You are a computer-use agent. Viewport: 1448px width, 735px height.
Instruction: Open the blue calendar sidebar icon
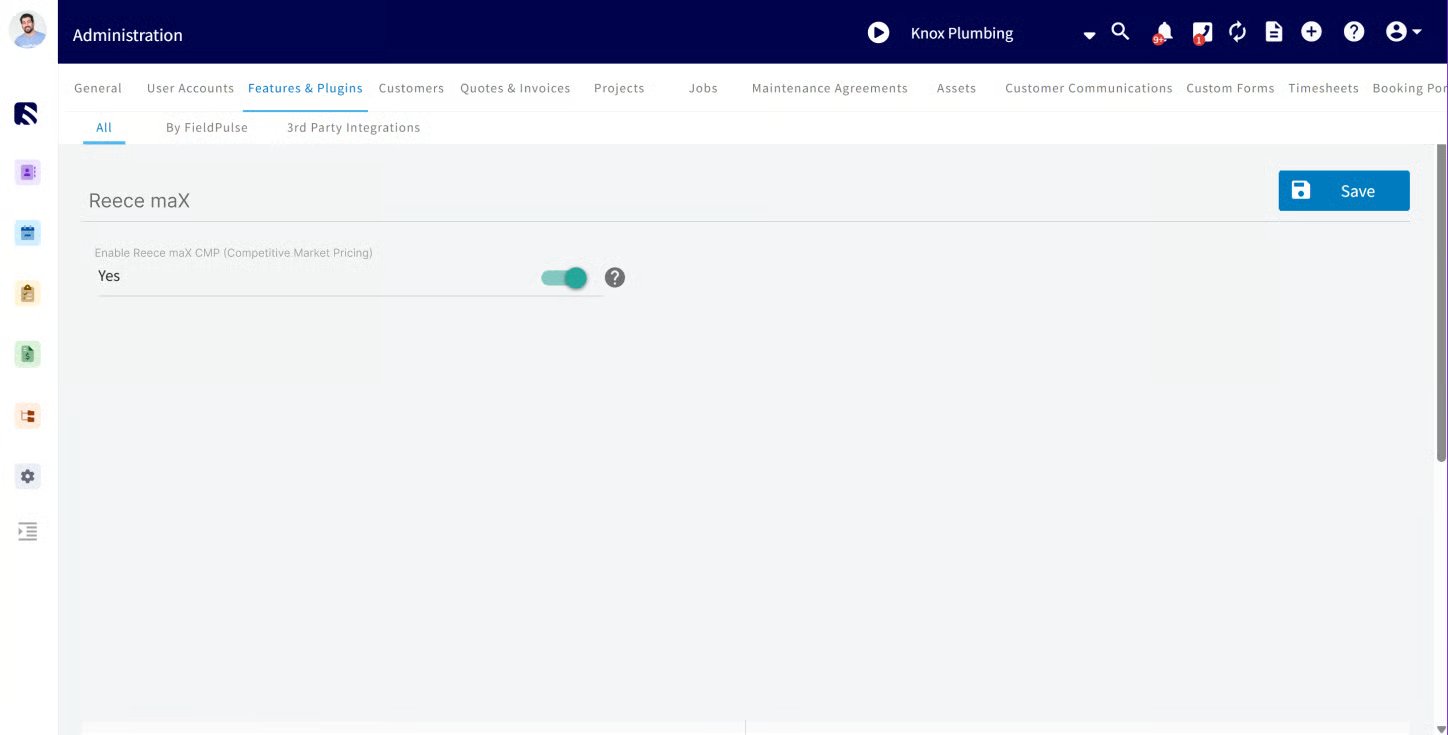point(28,233)
